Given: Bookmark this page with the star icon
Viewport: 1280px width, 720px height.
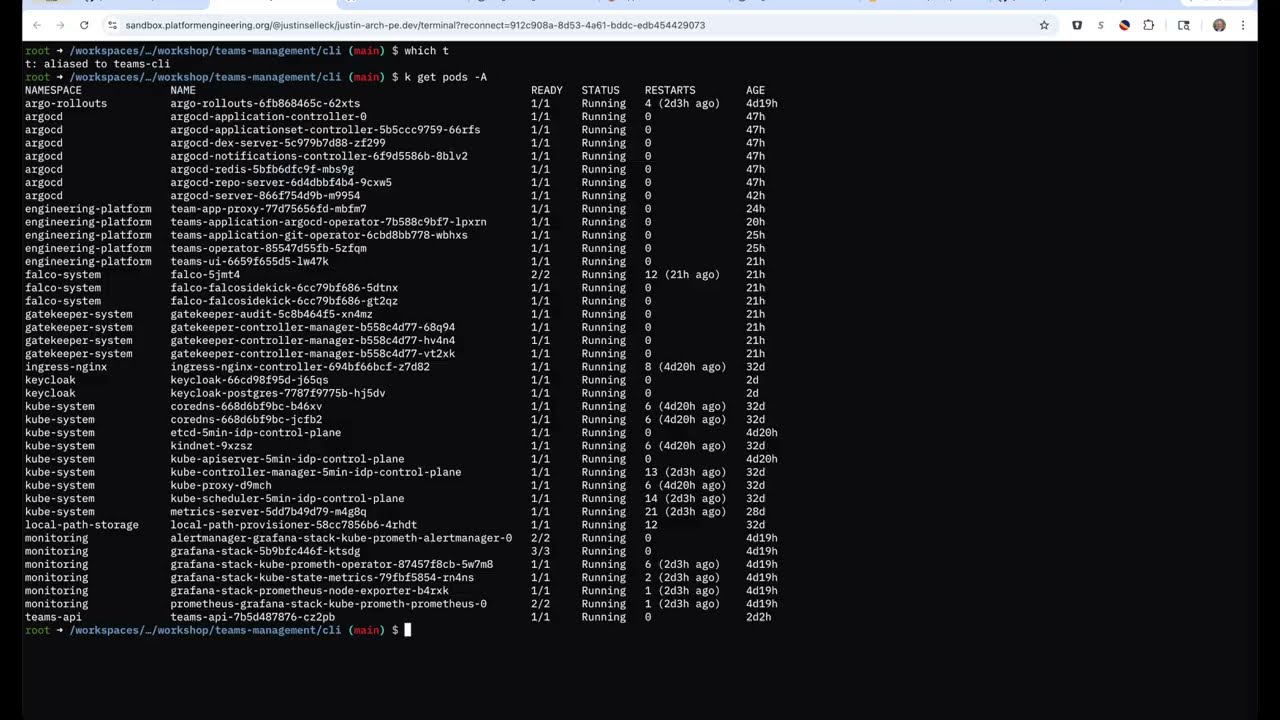Looking at the screenshot, I should pyautogui.click(x=1044, y=25).
